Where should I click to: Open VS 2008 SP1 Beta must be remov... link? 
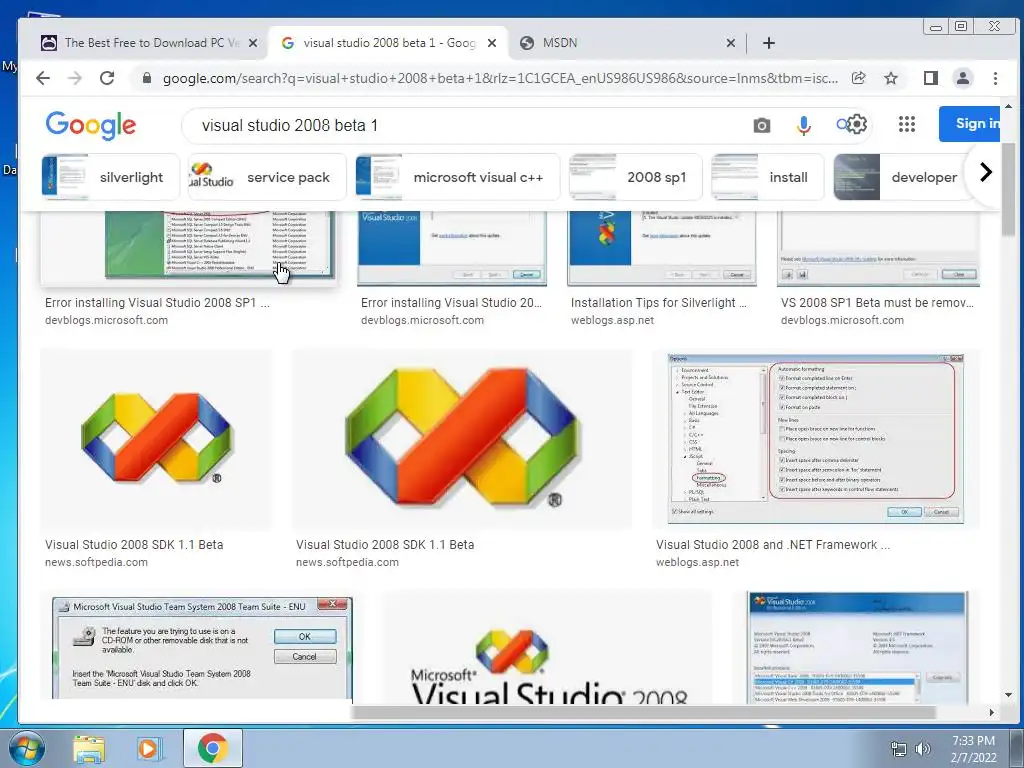(877, 303)
